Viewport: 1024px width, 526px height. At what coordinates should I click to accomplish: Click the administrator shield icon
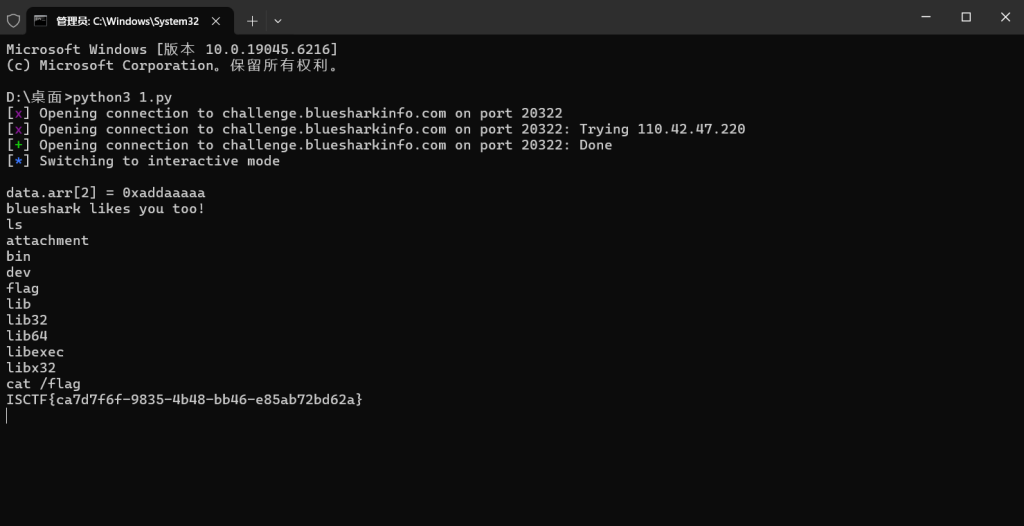13,20
